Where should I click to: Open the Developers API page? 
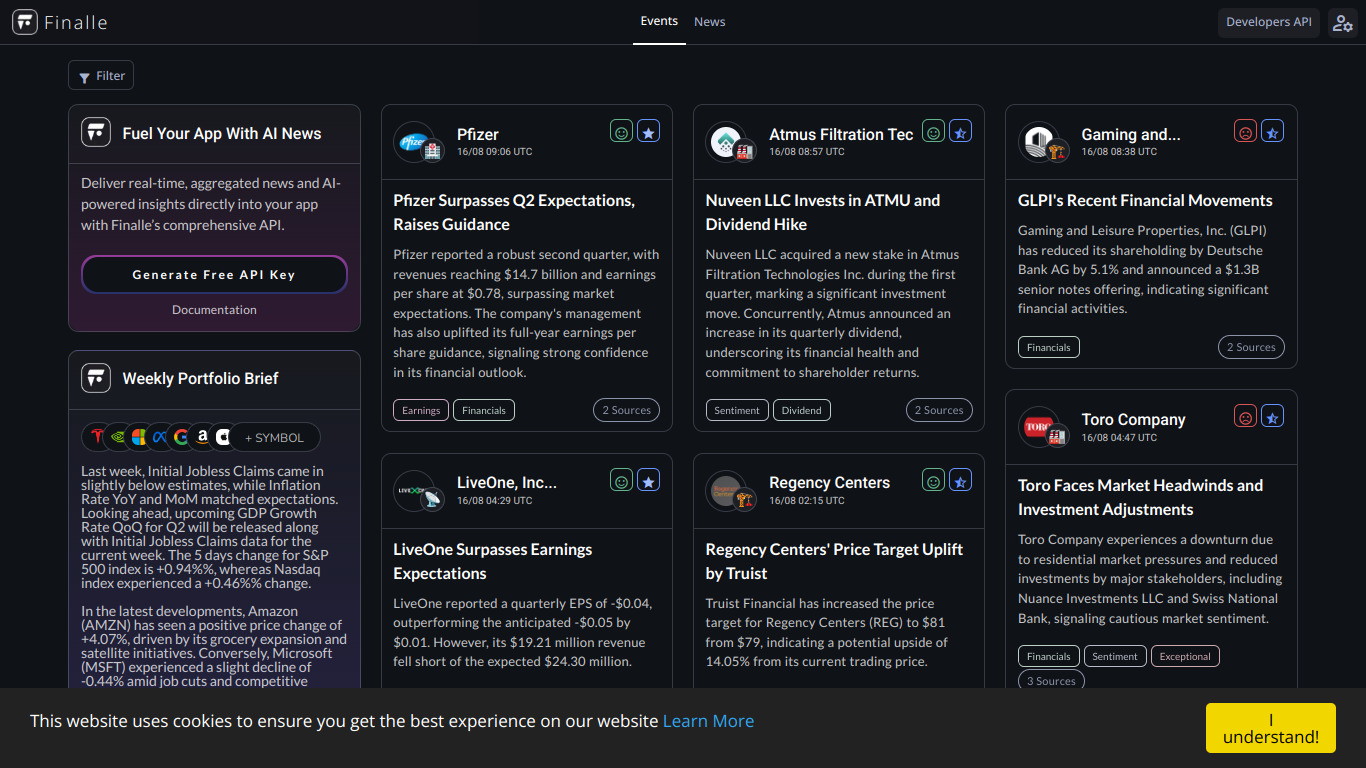[1269, 22]
